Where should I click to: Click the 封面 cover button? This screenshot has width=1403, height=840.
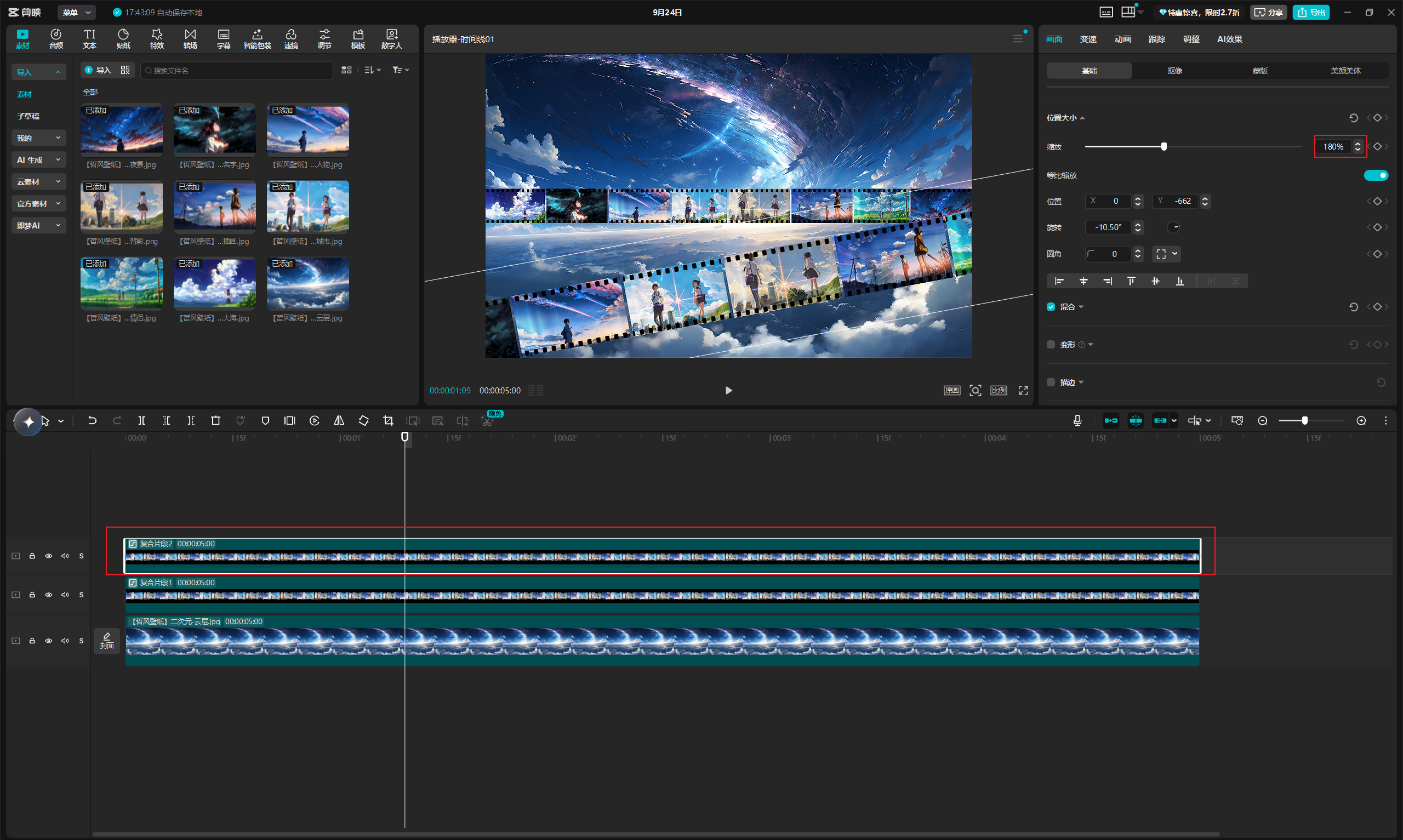(x=107, y=641)
